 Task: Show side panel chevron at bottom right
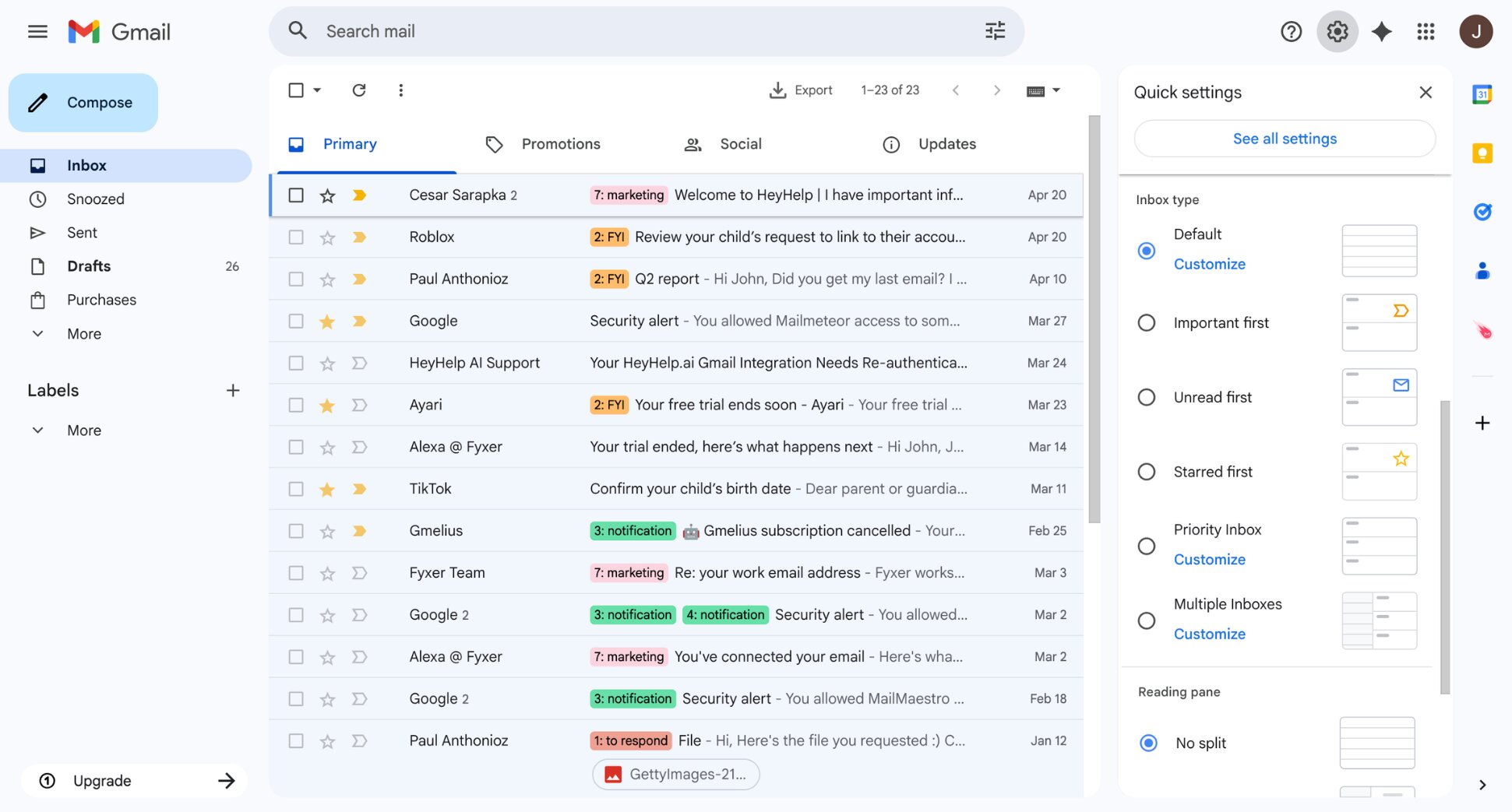(1482, 785)
